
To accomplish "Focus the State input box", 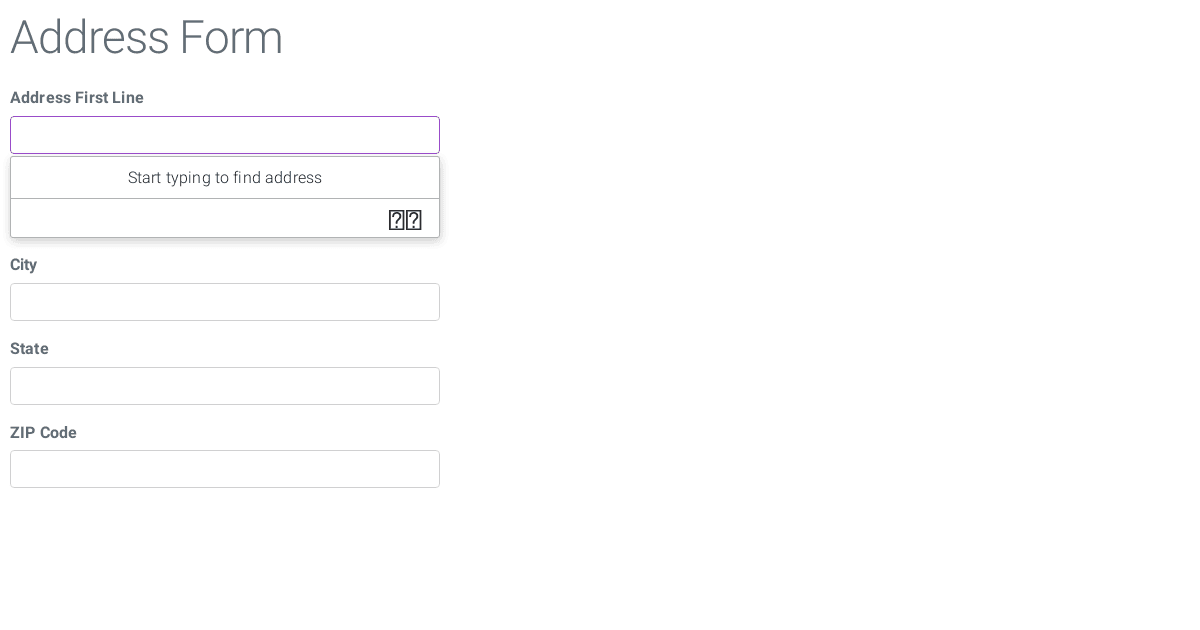I will click(225, 386).
